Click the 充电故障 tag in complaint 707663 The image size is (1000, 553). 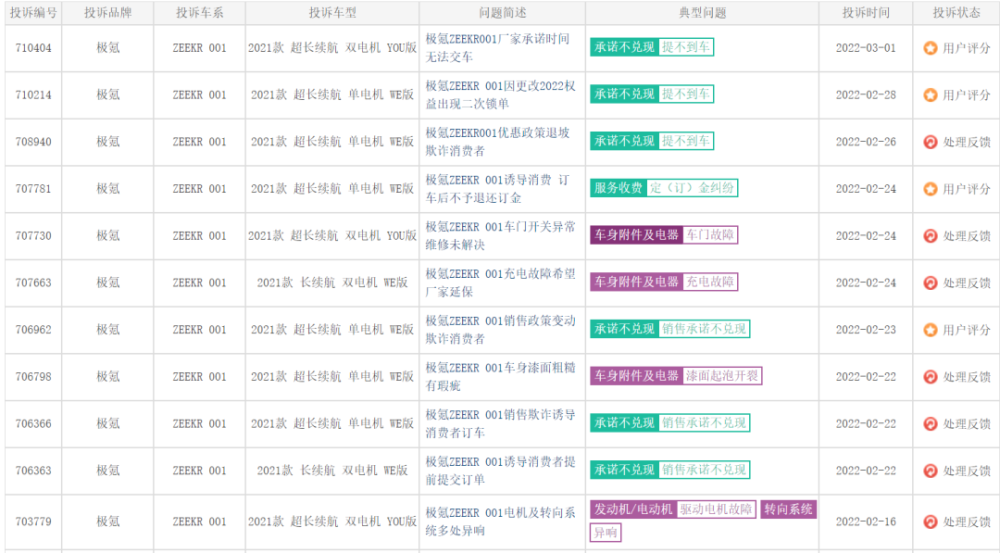(710, 282)
